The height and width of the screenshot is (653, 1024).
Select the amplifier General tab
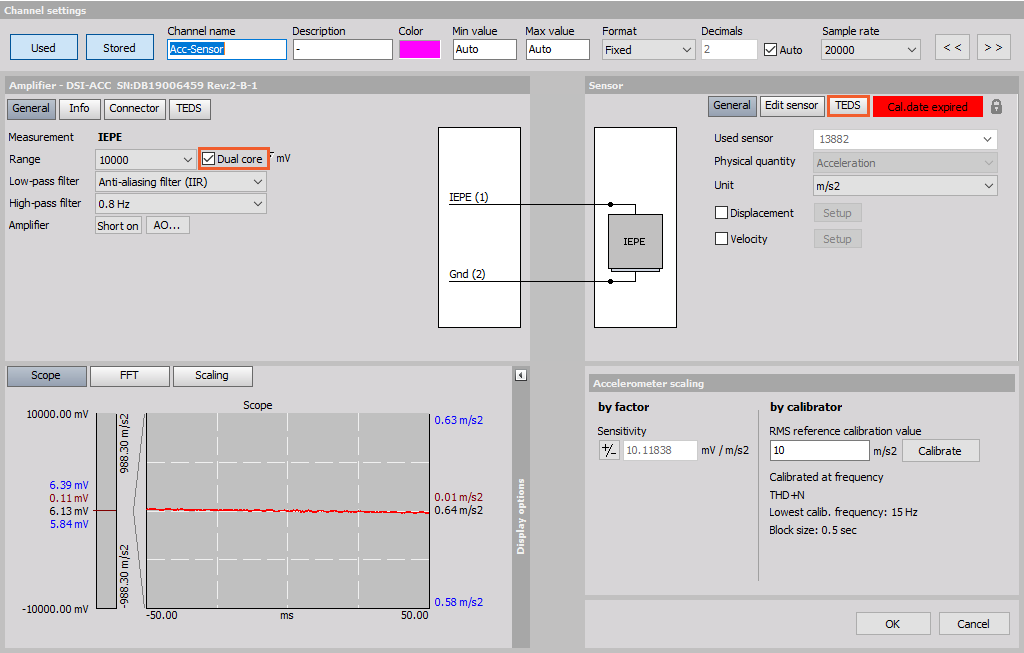pyautogui.click(x=31, y=108)
